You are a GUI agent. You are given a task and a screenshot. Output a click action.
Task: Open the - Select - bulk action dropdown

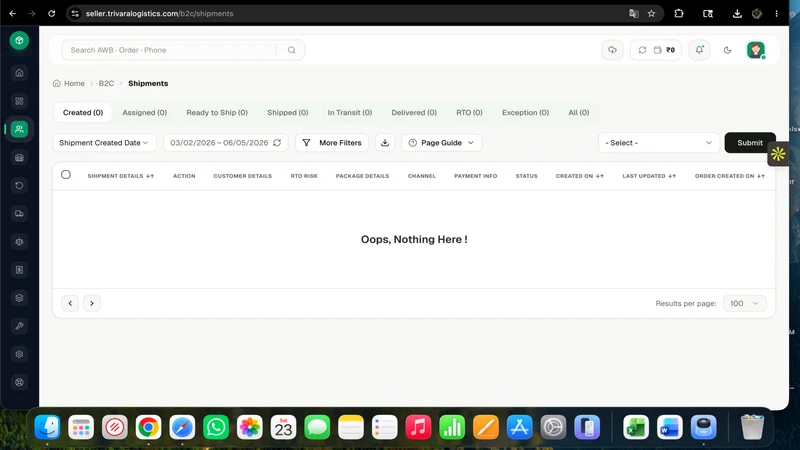(x=659, y=143)
